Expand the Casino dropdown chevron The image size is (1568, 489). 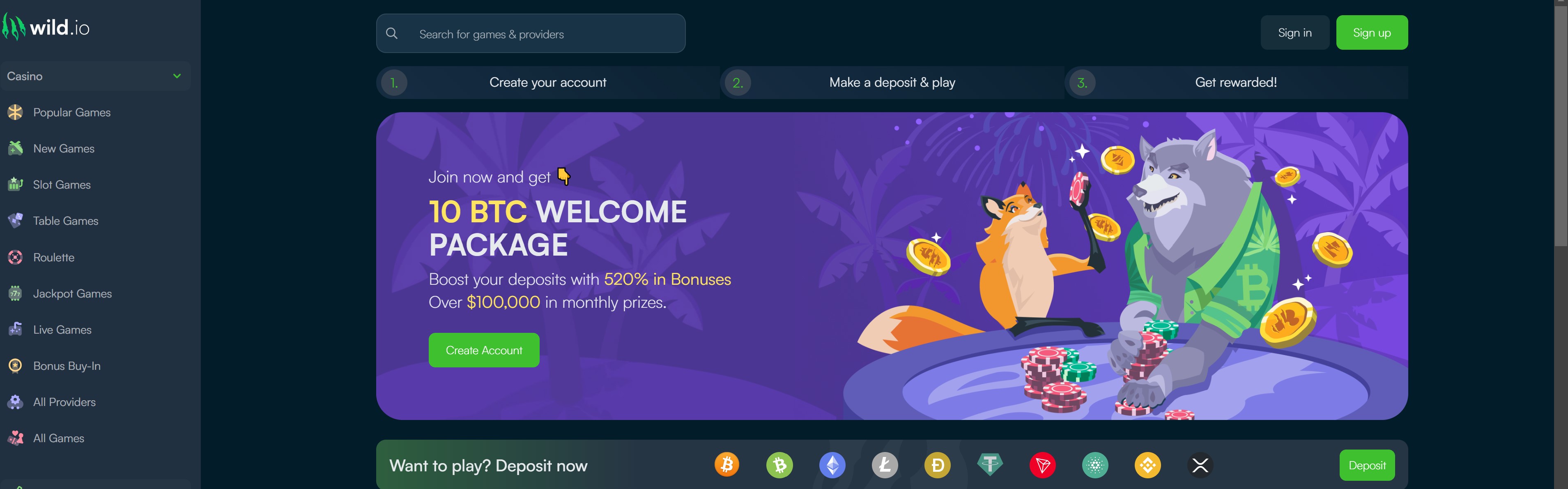(177, 76)
